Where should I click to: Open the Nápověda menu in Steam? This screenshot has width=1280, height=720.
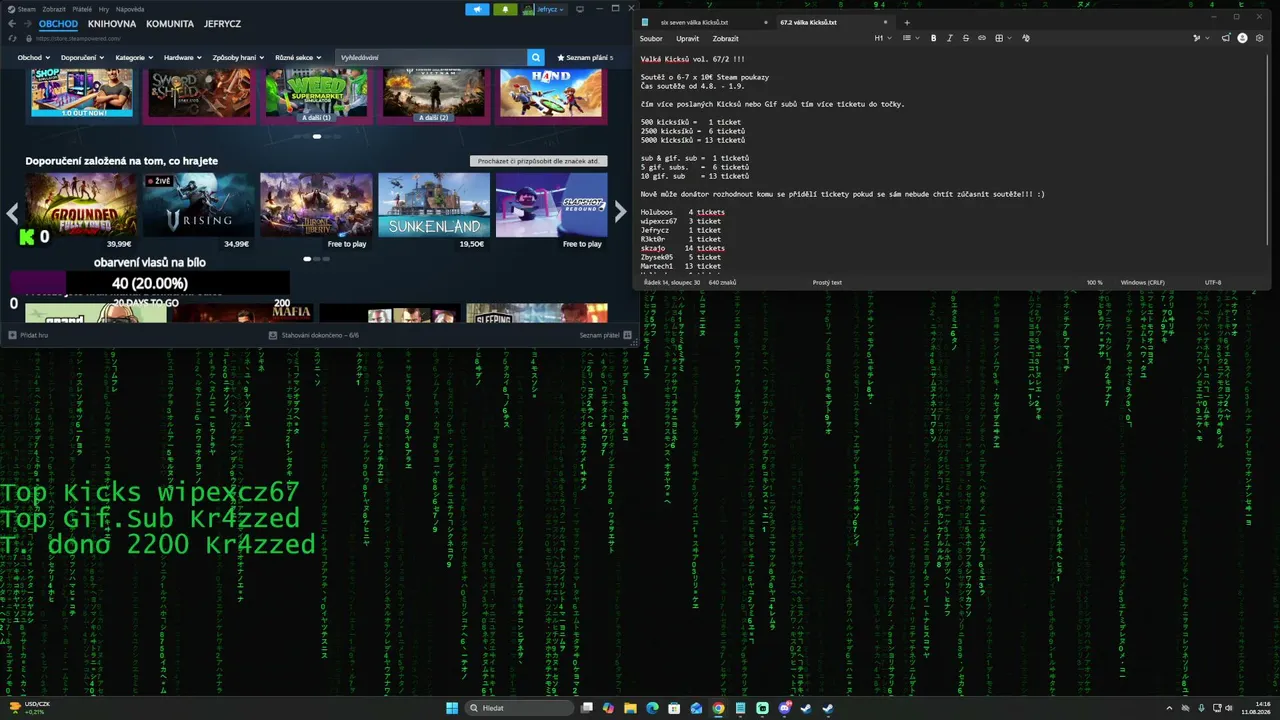pyautogui.click(x=130, y=9)
